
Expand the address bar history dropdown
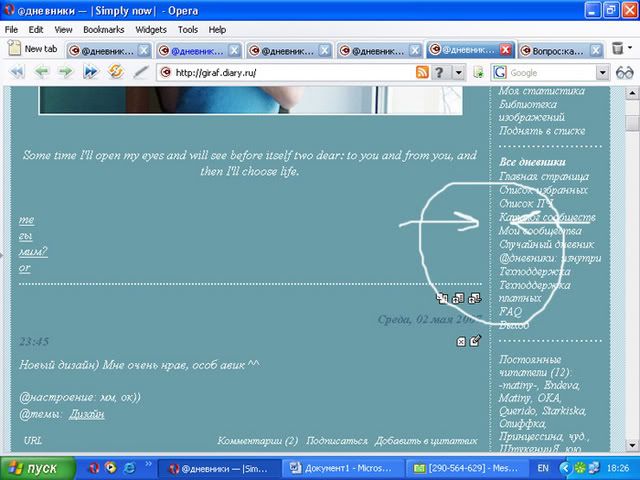click(x=459, y=72)
